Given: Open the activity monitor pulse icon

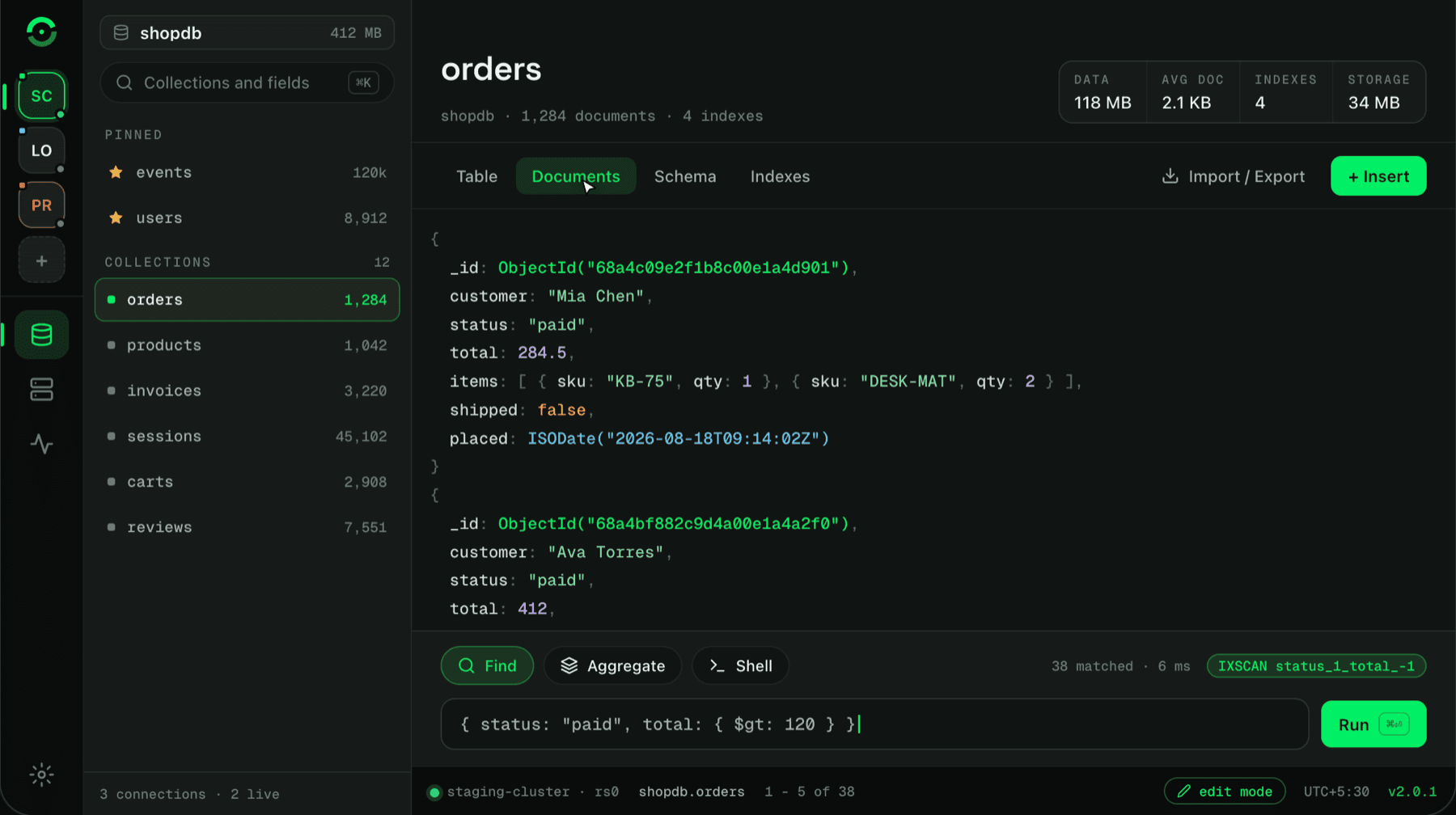Looking at the screenshot, I should pyautogui.click(x=41, y=444).
